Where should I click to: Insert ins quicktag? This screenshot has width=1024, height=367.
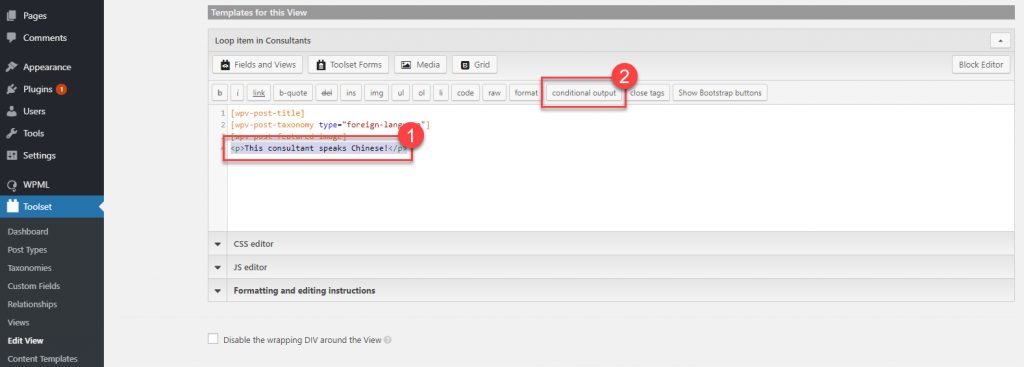coord(351,93)
